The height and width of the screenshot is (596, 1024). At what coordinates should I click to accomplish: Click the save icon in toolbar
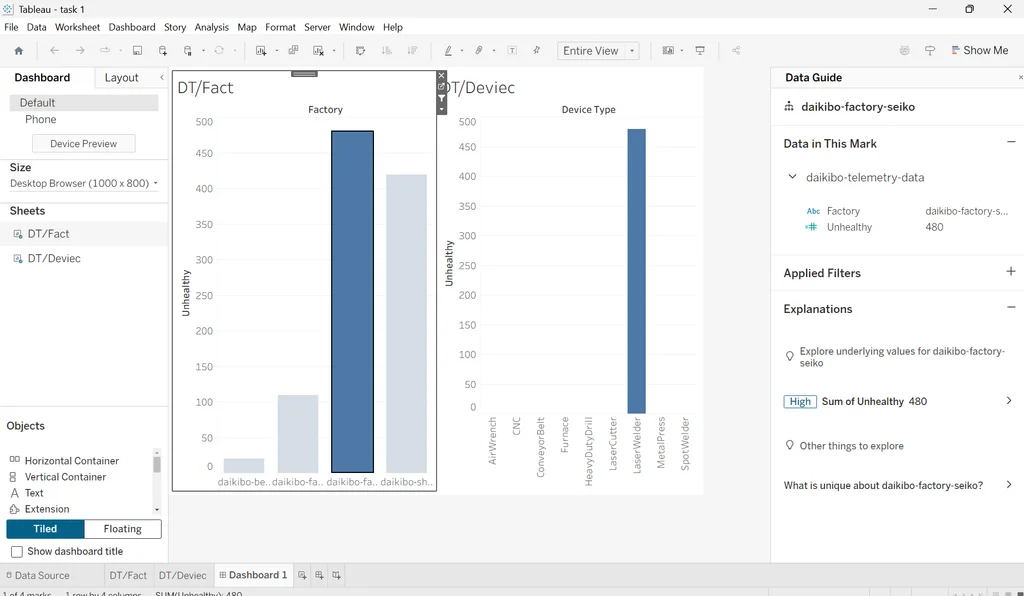coord(137,50)
